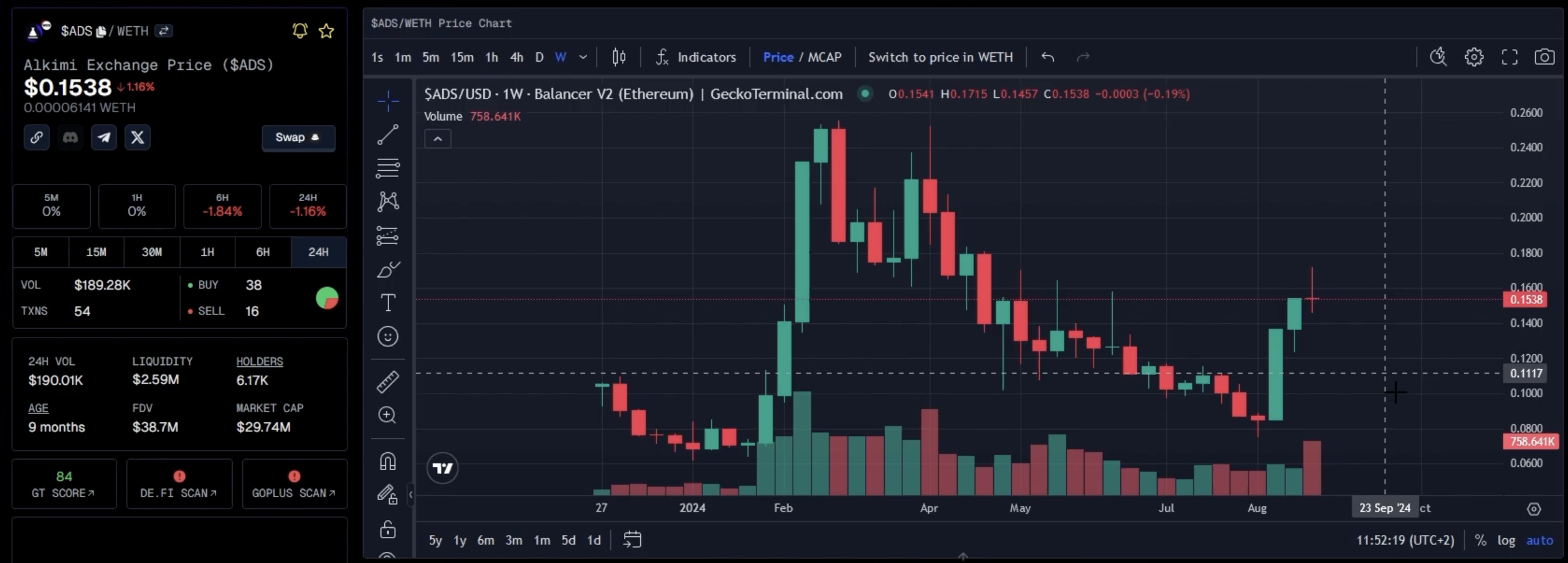Screen dimensions: 1568x563
Task: Toggle percent scale on price axis
Action: click(x=1480, y=540)
